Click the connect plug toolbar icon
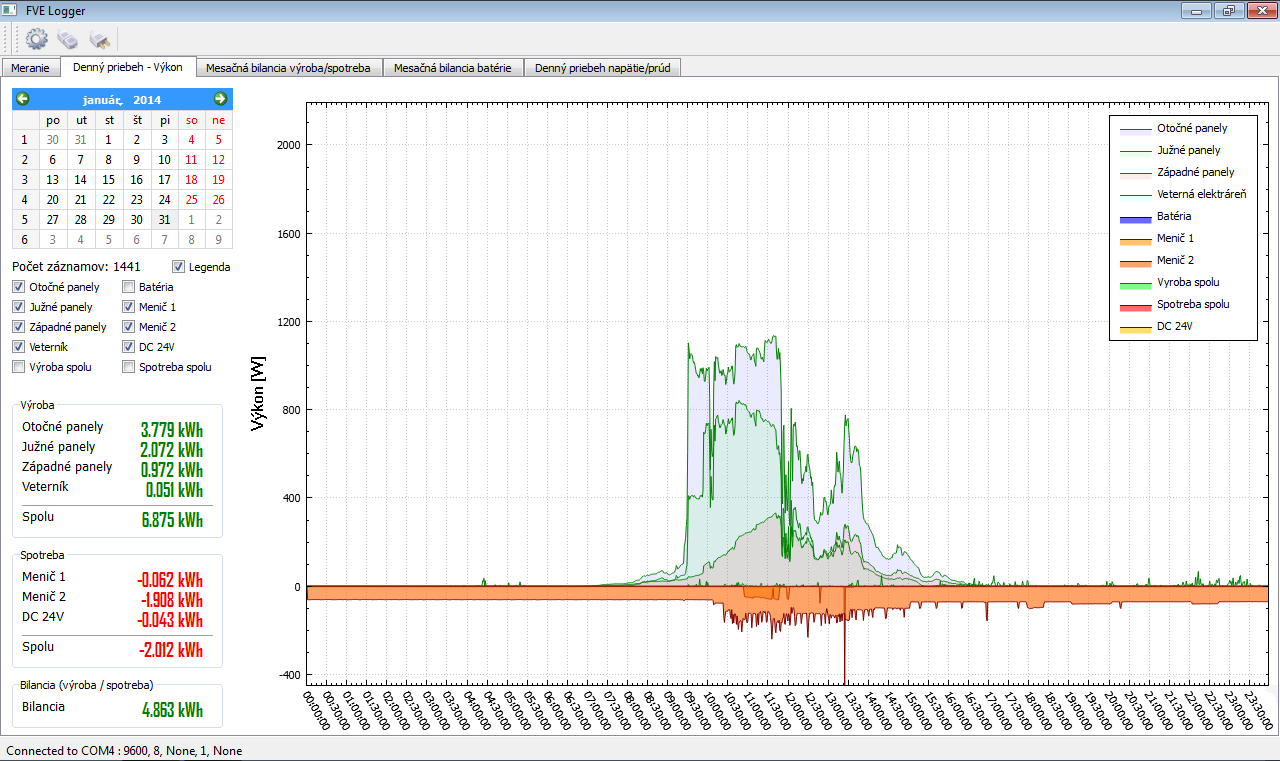Viewport: 1280px width, 761px height. coord(67,39)
